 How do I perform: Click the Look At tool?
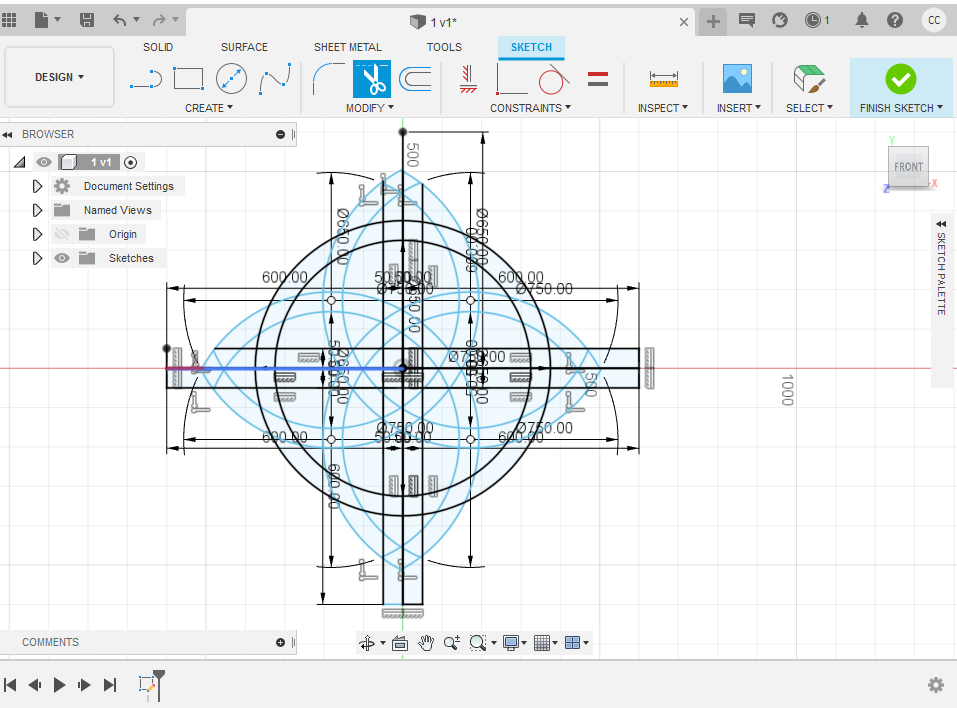point(400,643)
